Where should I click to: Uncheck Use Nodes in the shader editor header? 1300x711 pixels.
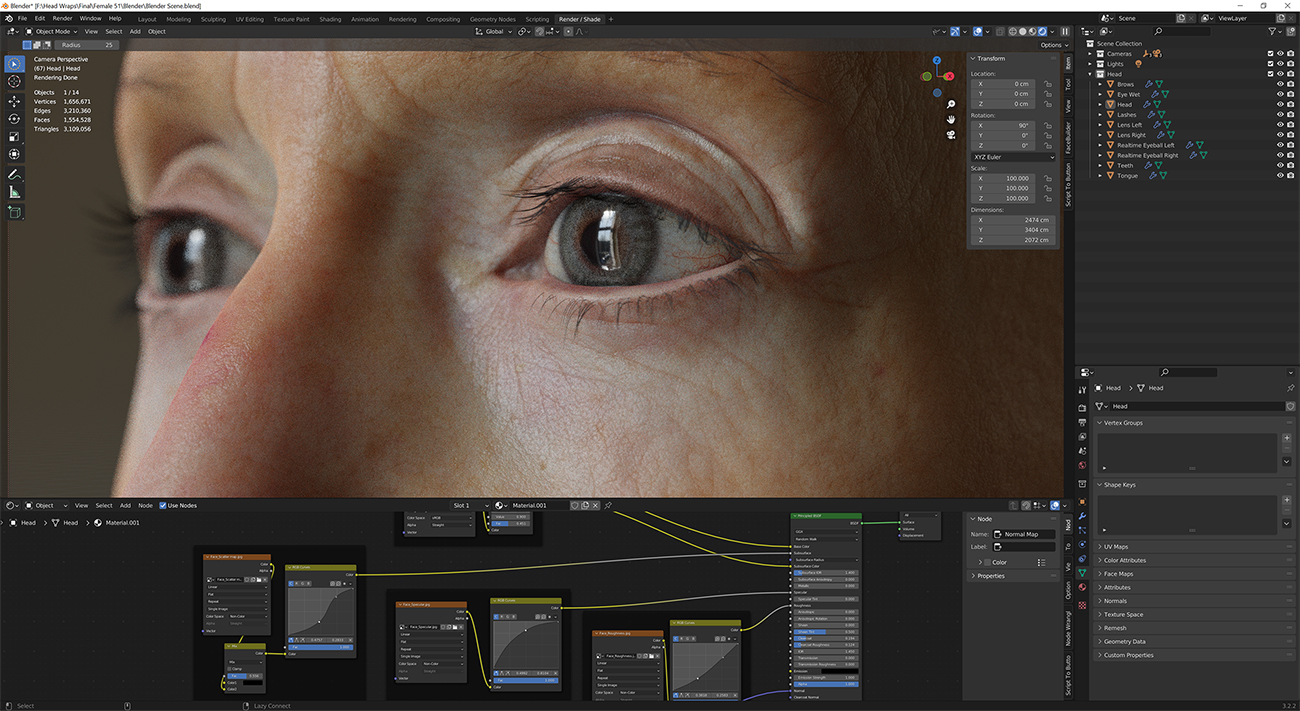[x=163, y=505]
